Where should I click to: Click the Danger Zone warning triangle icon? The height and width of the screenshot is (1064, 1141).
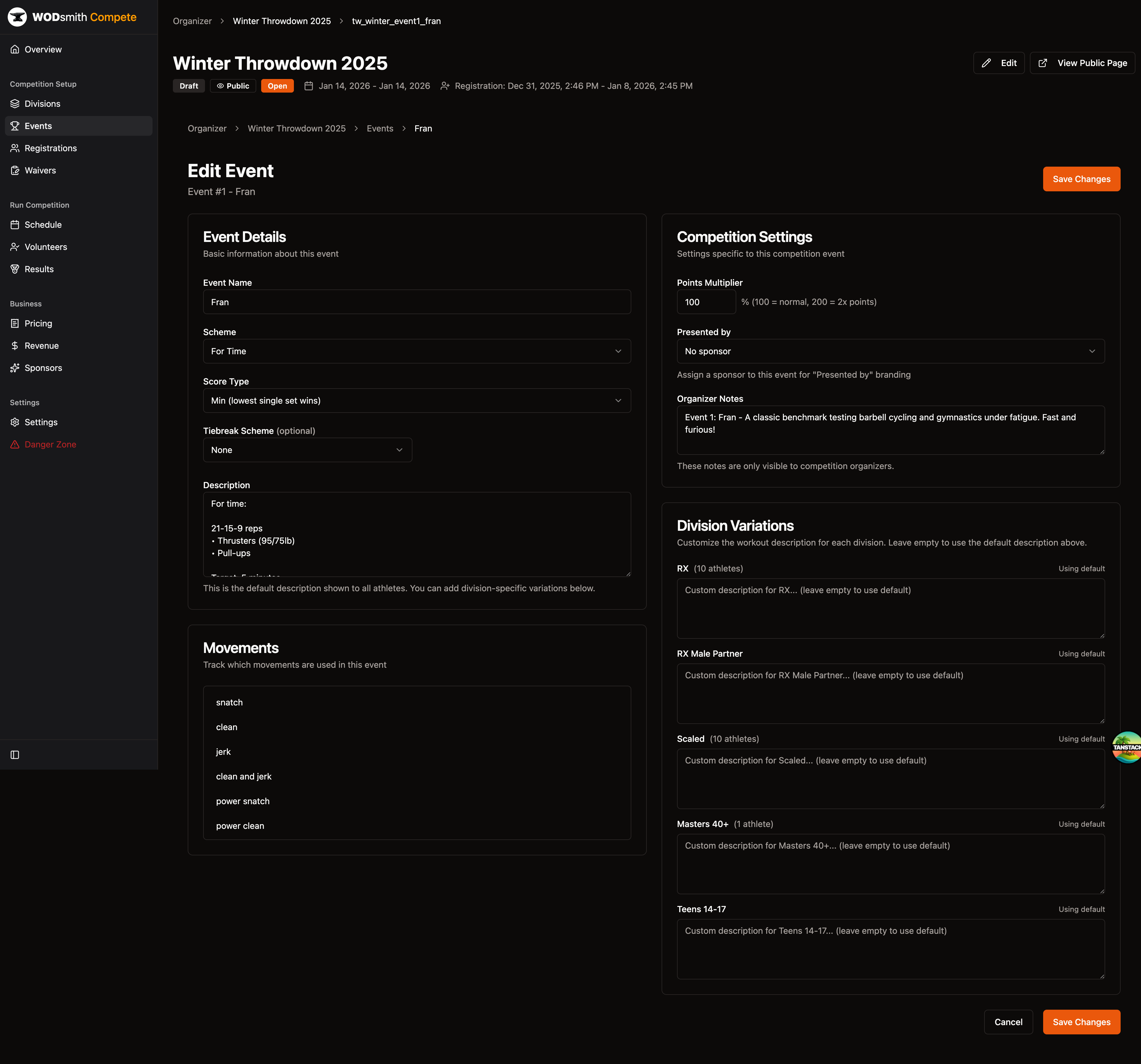point(15,445)
